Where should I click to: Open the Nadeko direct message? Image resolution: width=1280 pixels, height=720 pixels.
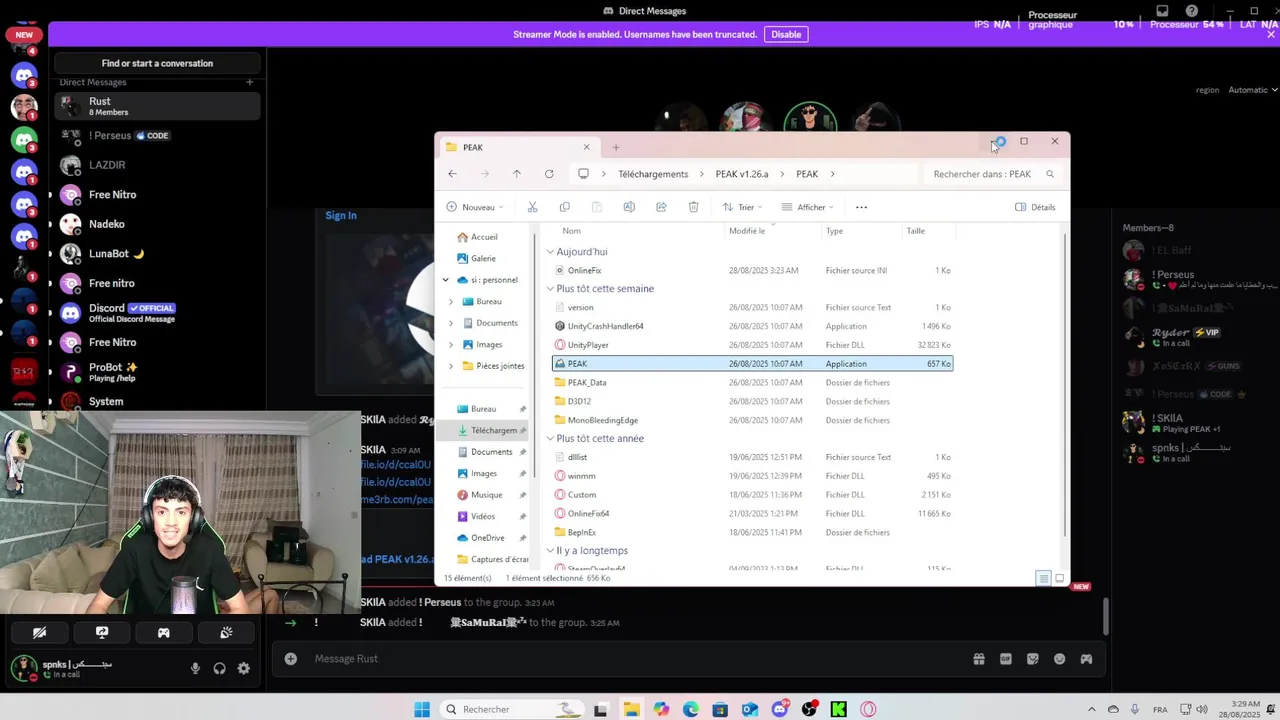click(x=157, y=224)
